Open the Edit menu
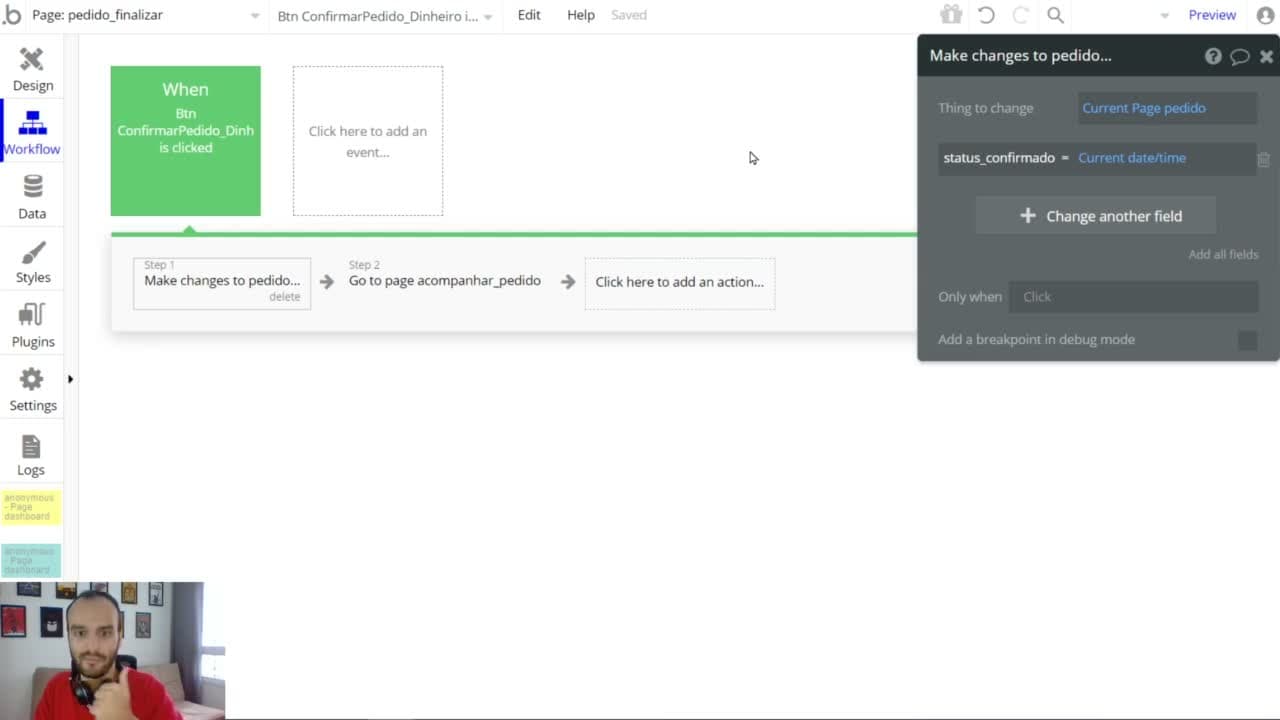 529,15
